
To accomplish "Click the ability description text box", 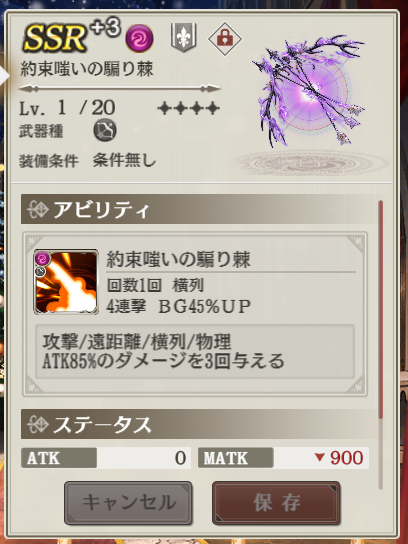I will (195, 351).
